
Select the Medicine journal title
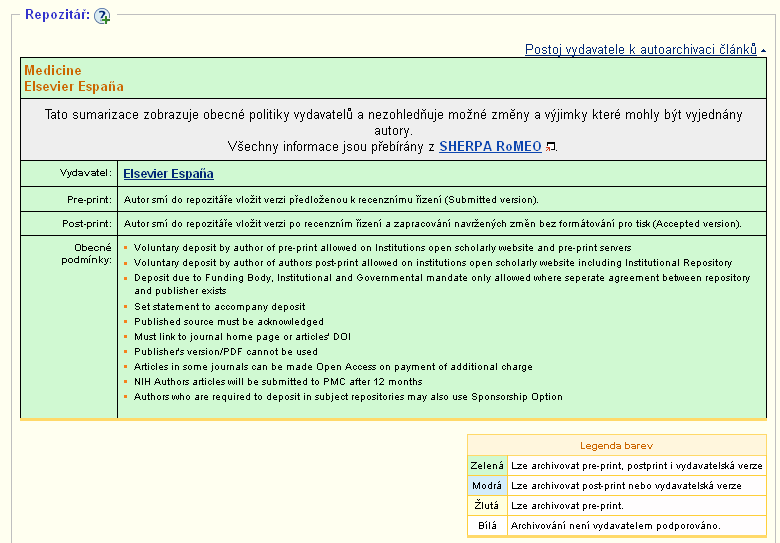[x=52, y=70]
